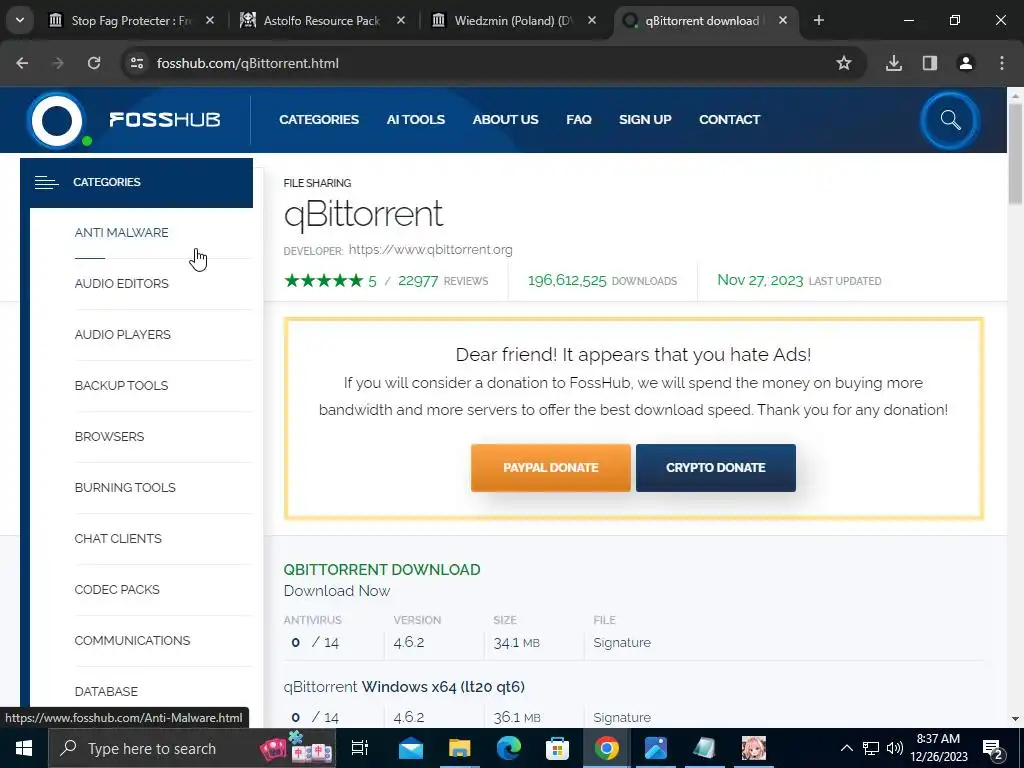Image resolution: width=1024 pixels, height=768 pixels.
Task: Download qBittorrent Windows x64 (lt20 qt6)
Action: [404, 686]
